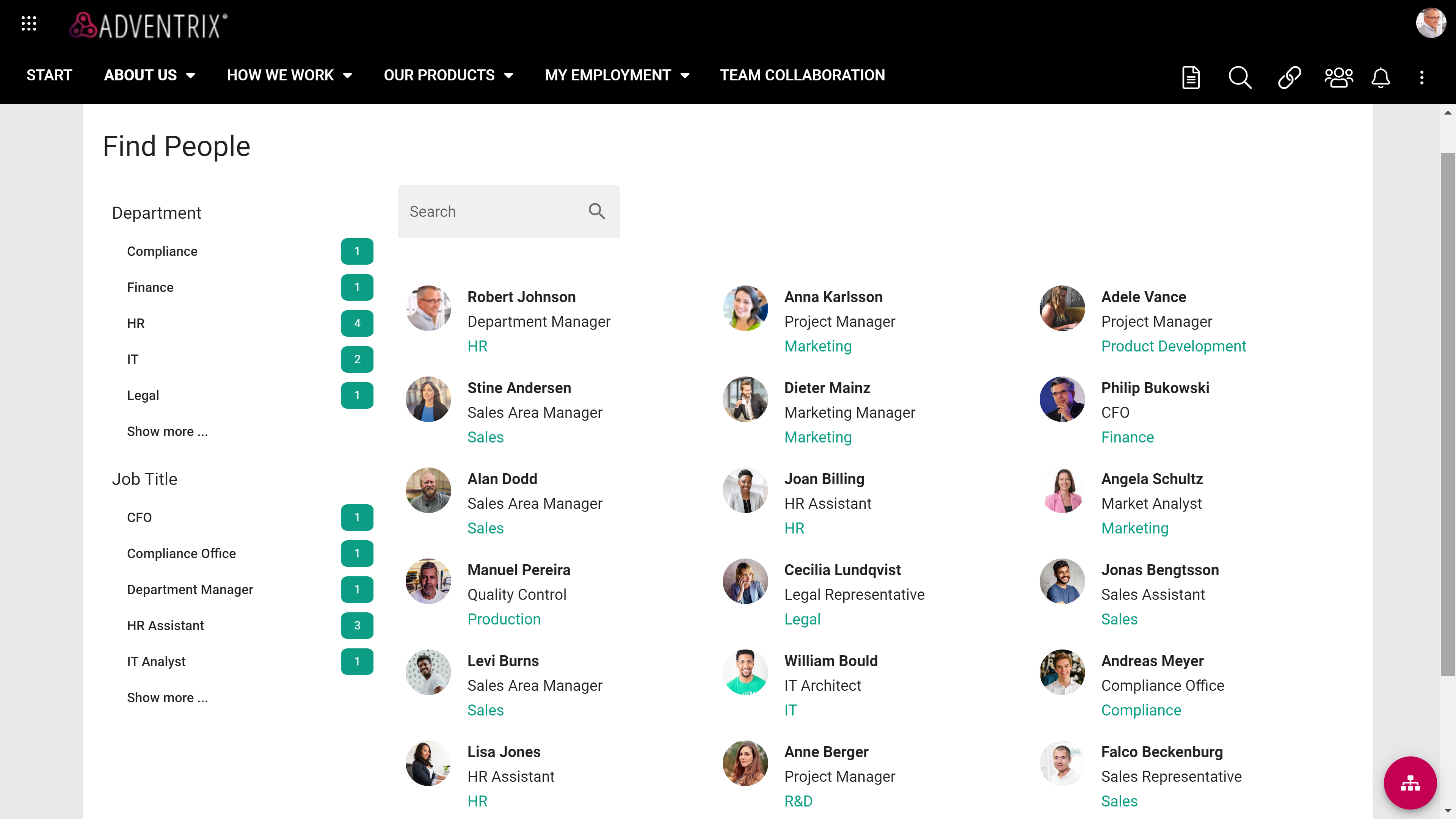Open the three-dot more options menu

(1421, 77)
